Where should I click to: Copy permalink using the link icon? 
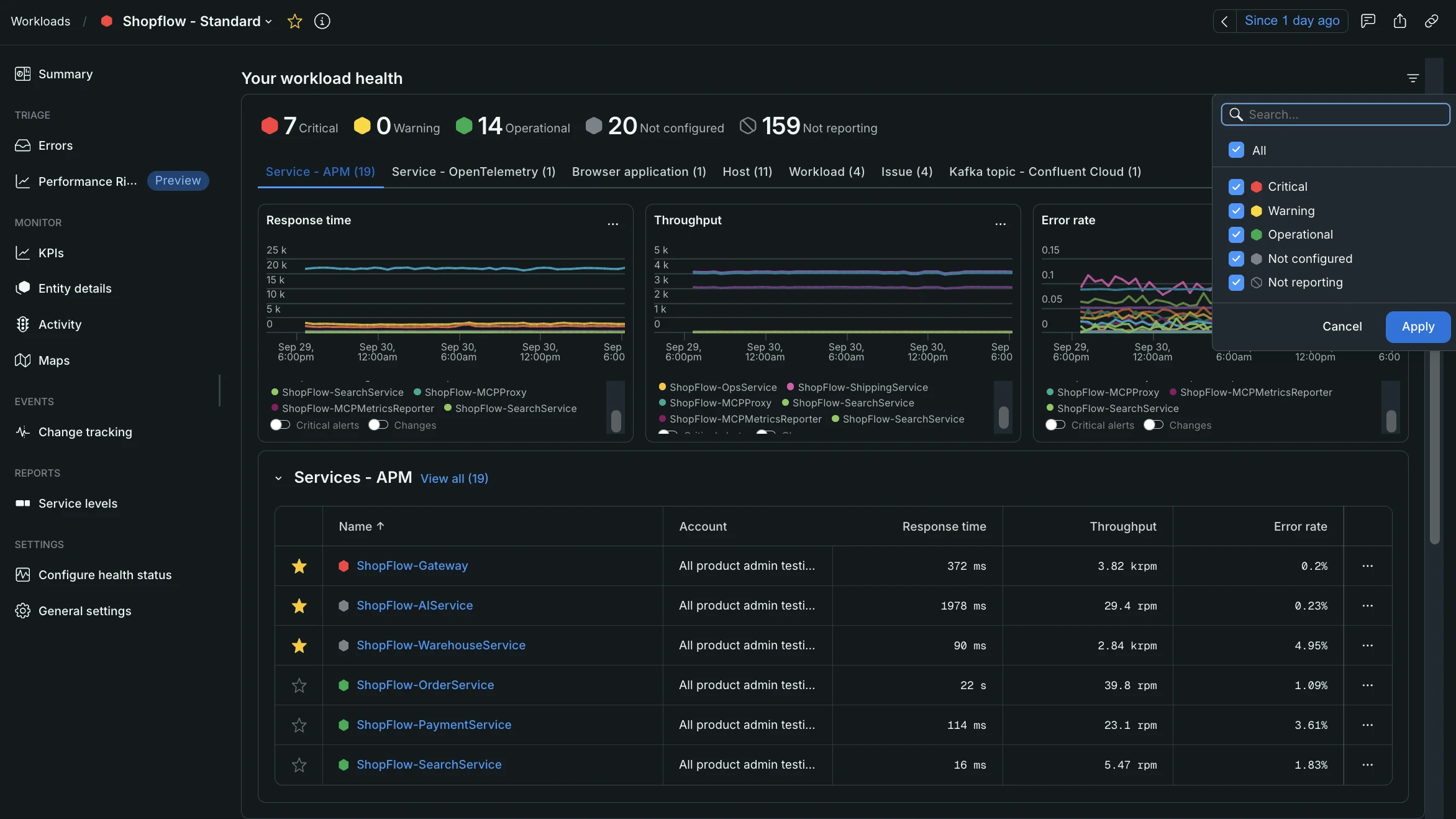click(1431, 21)
